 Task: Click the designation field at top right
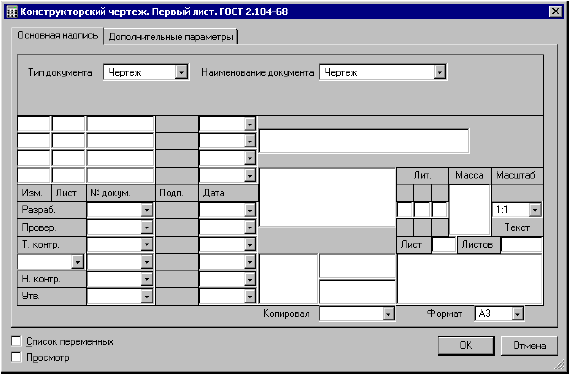tap(364, 141)
